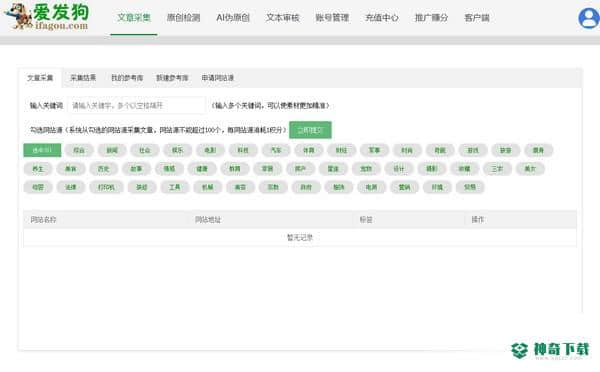Go to 原创检测 in top navigation

click(x=183, y=18)
